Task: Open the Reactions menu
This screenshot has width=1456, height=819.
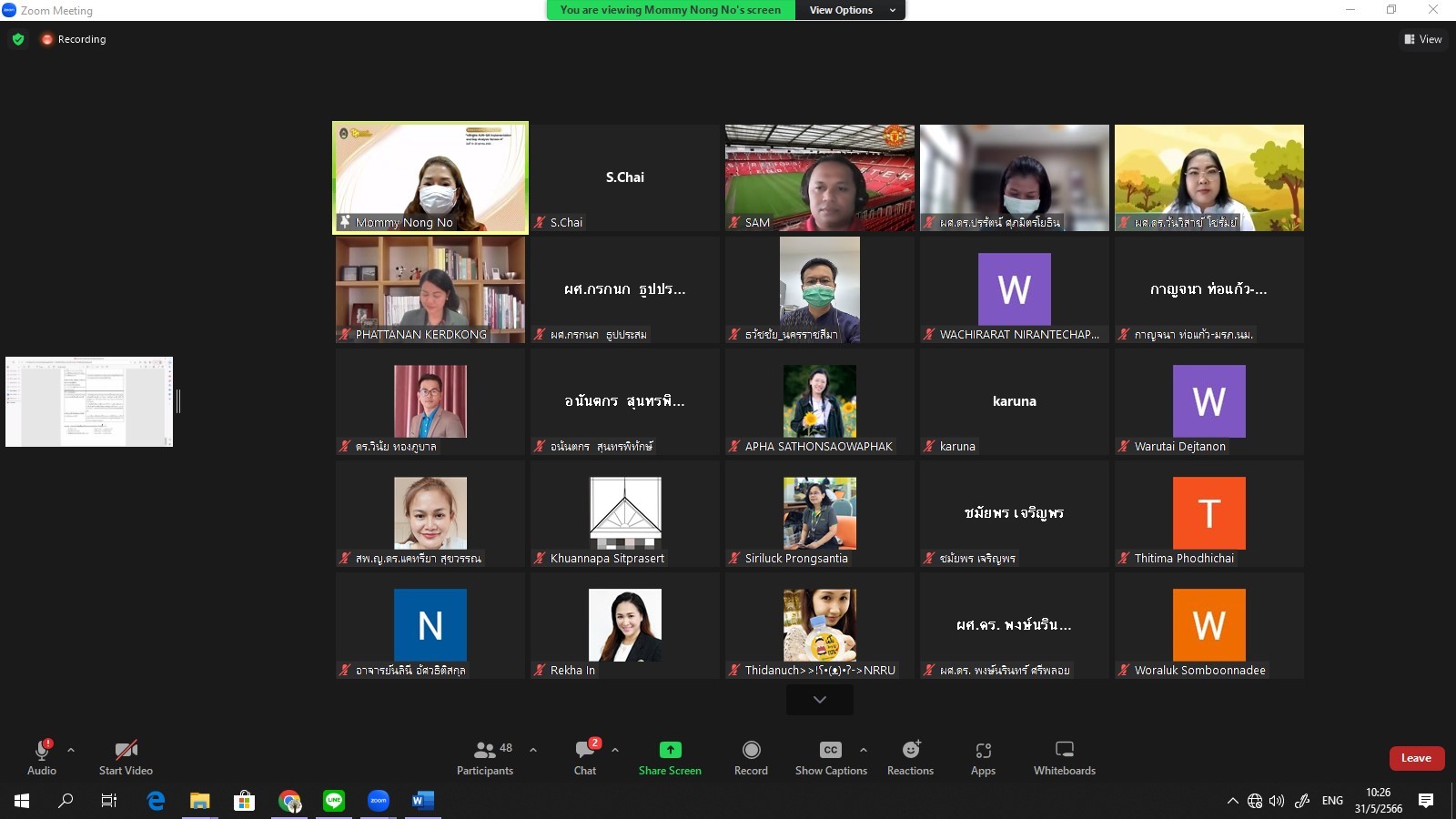Action: 910,757
